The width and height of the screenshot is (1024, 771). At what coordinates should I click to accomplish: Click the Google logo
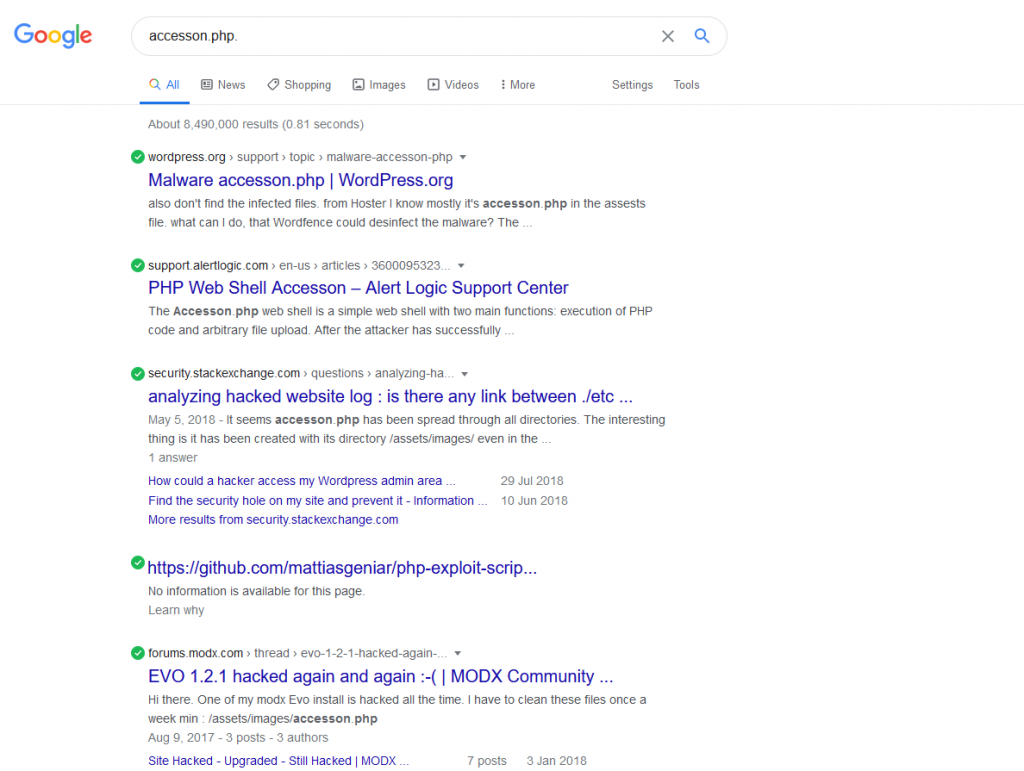pyautogui.click(x=53, y=35)
